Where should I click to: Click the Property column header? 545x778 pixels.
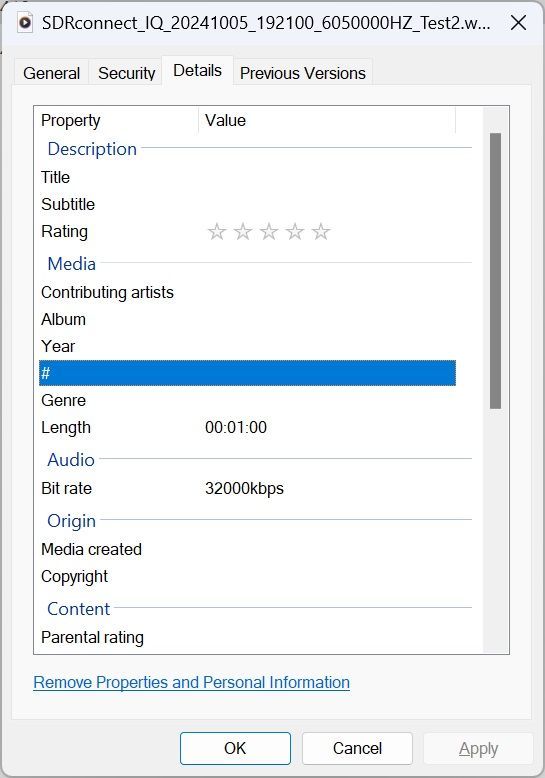(117, 120)
